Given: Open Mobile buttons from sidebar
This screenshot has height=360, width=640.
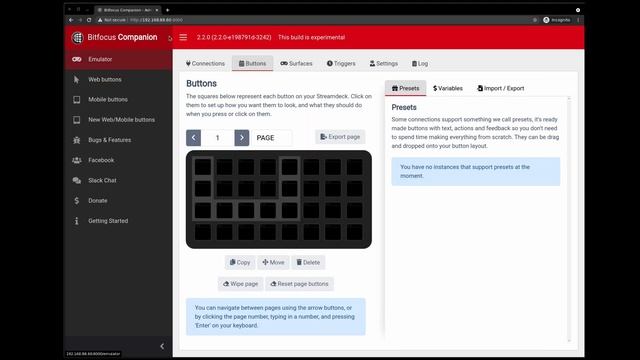Looking at the screenshot, I should pyautogui.click(x=118, y=100).
